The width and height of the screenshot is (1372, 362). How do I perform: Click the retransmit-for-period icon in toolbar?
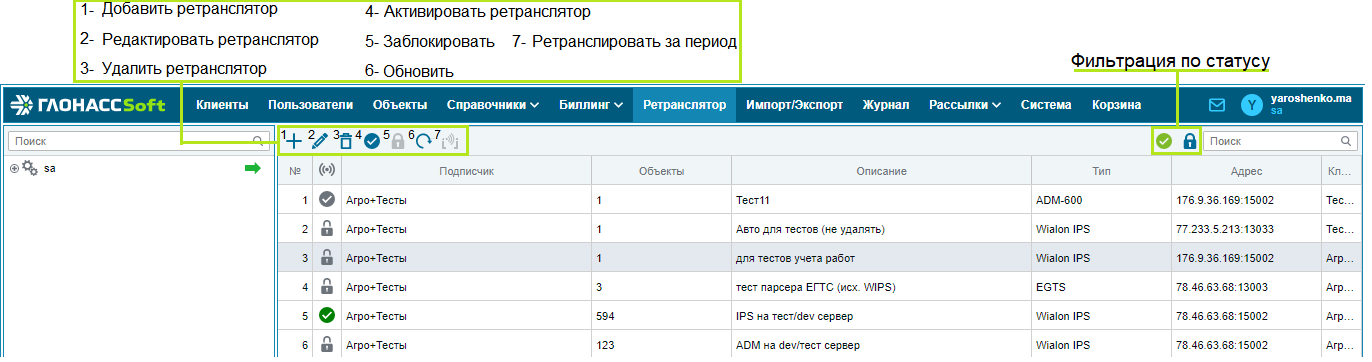(449, 142)
